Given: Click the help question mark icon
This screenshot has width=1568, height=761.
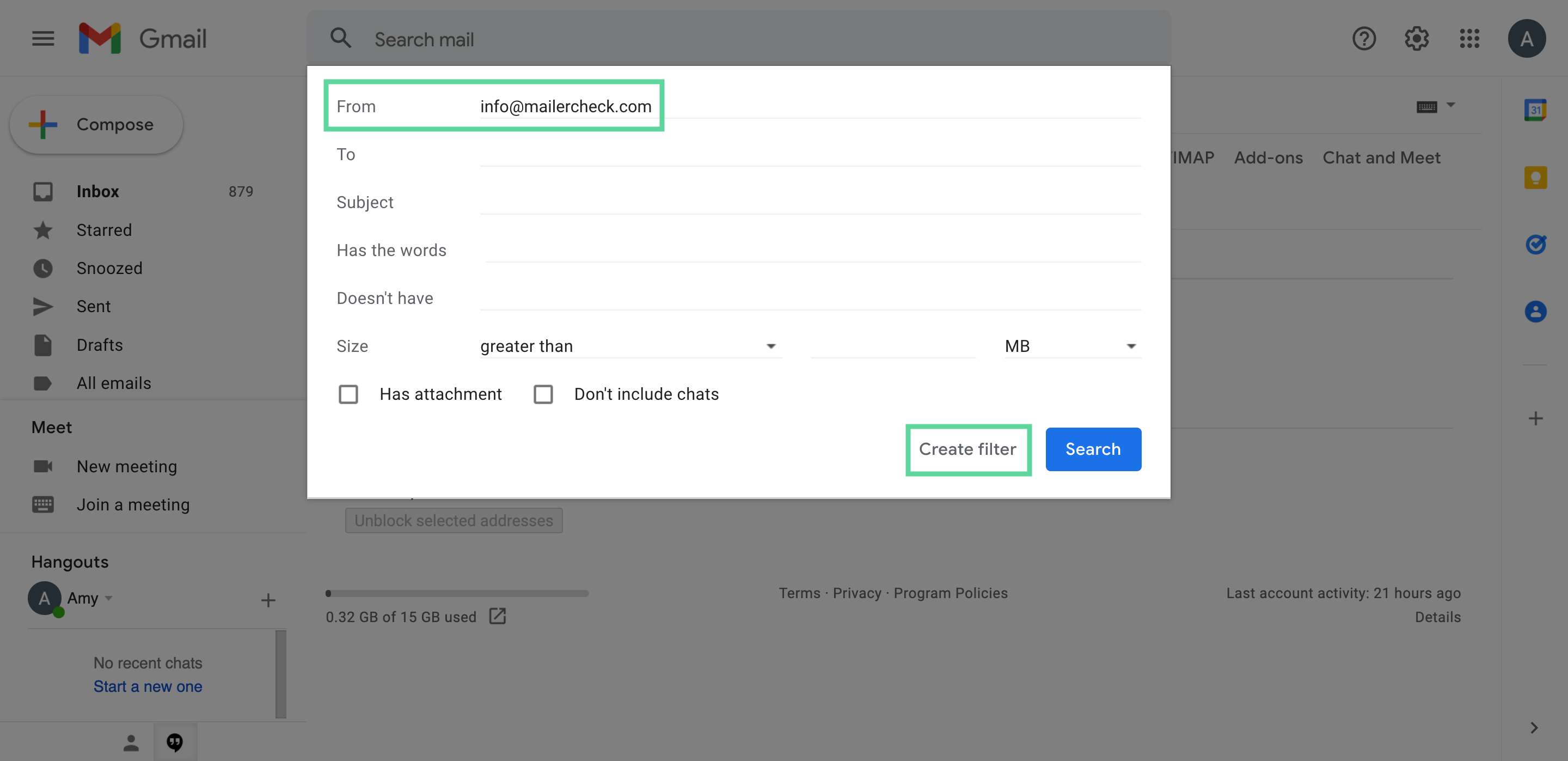Looking at the screenshot, I should point(1364,38).
